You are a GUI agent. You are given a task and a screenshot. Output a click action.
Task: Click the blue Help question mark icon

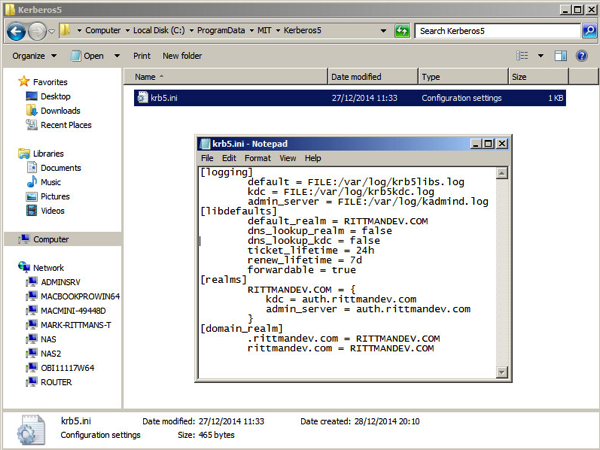coord(582,56)
